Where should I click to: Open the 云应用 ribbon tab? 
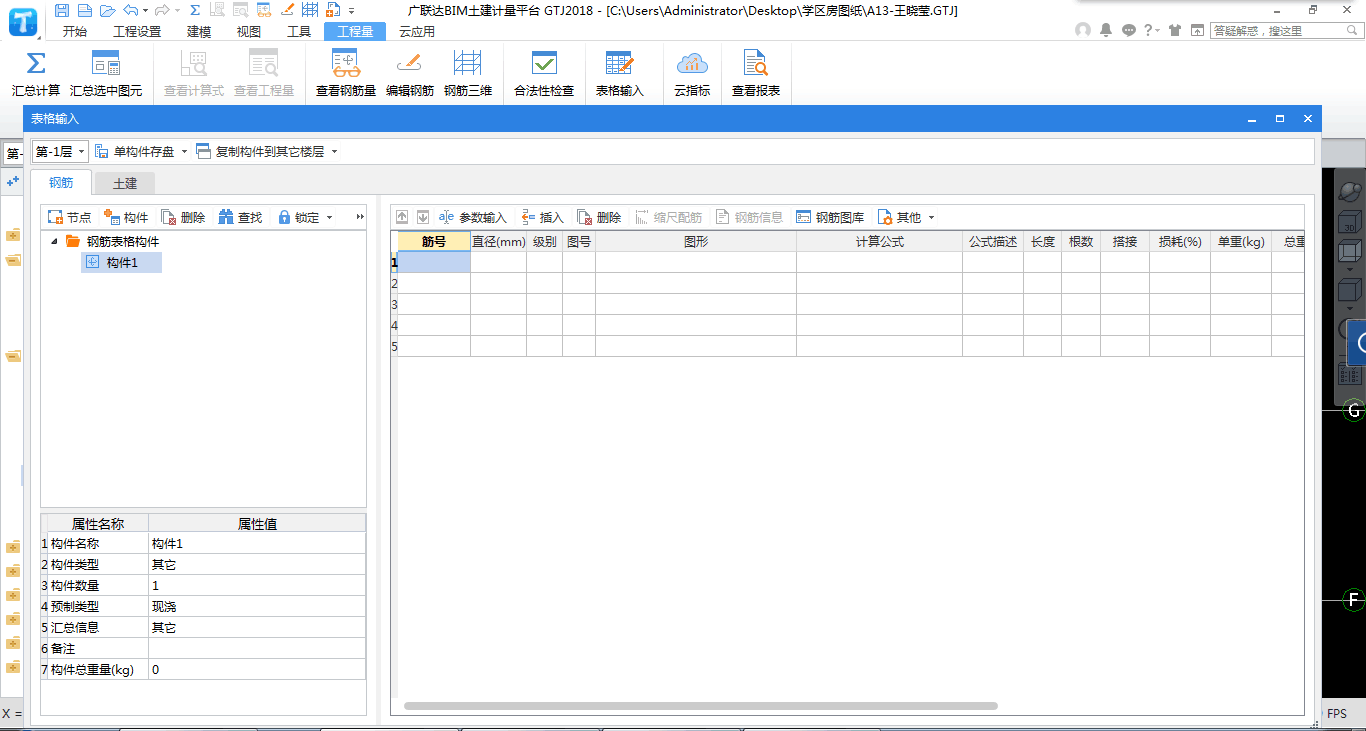pos(417,31)
